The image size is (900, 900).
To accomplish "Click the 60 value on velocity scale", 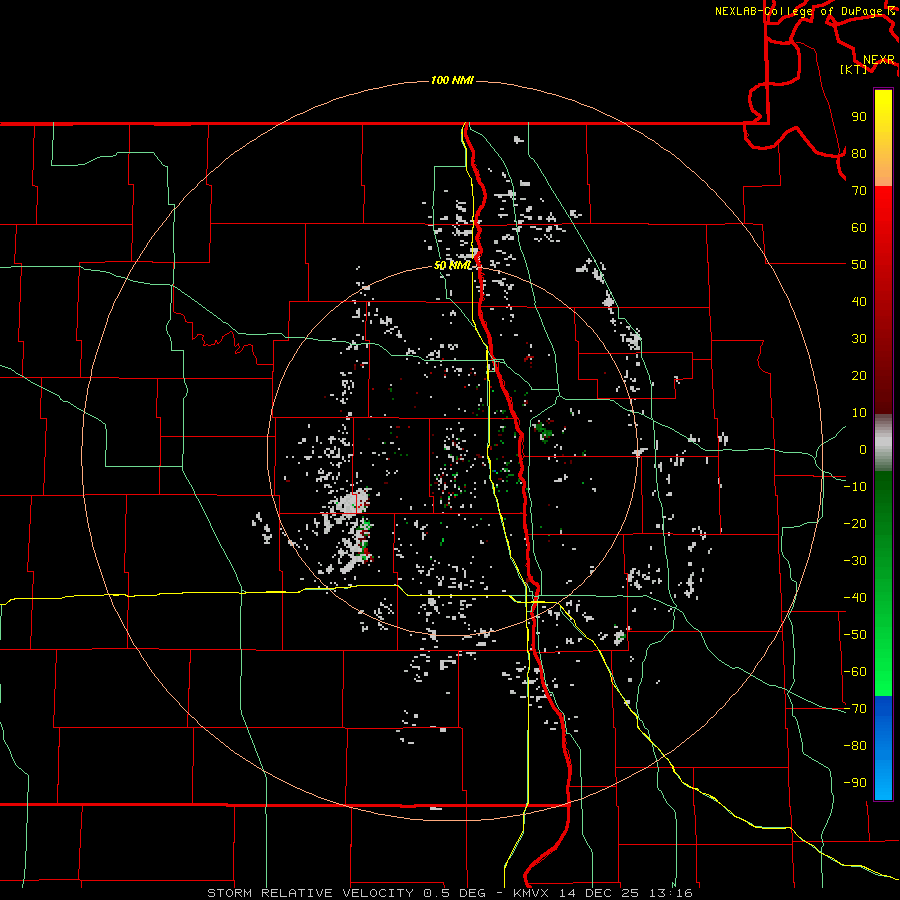I will pos(859,227).
